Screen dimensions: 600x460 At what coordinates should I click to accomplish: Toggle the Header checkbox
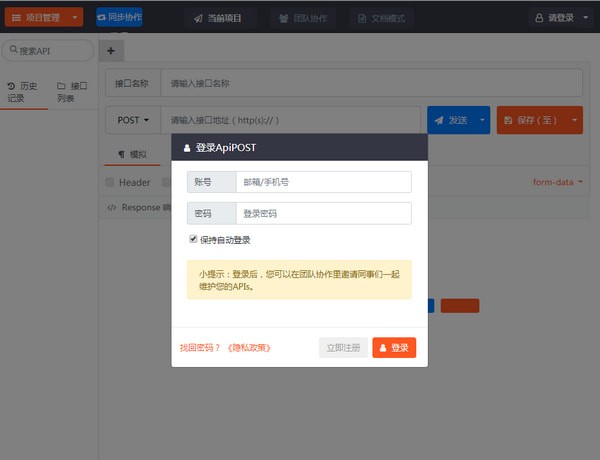110,182
